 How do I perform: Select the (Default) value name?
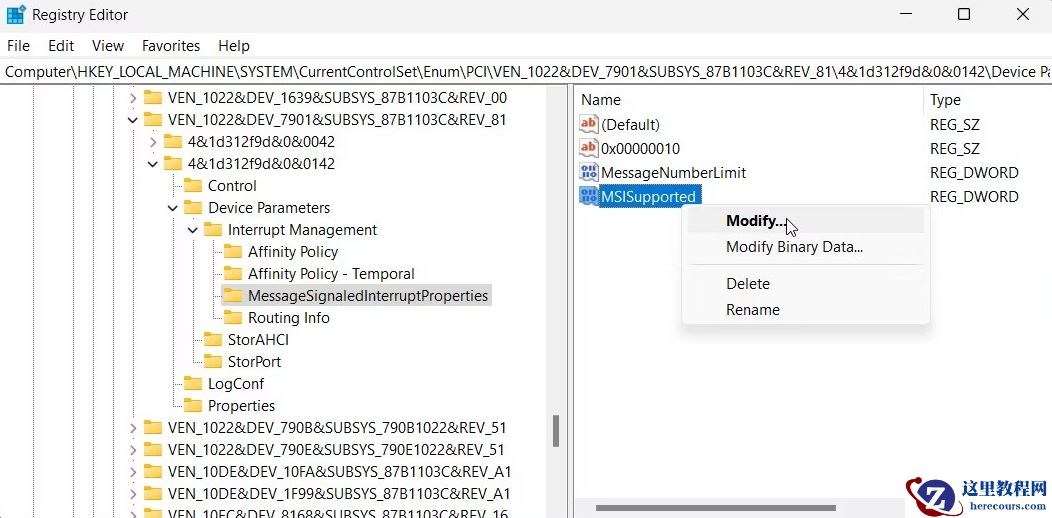[x=631, y=124]
